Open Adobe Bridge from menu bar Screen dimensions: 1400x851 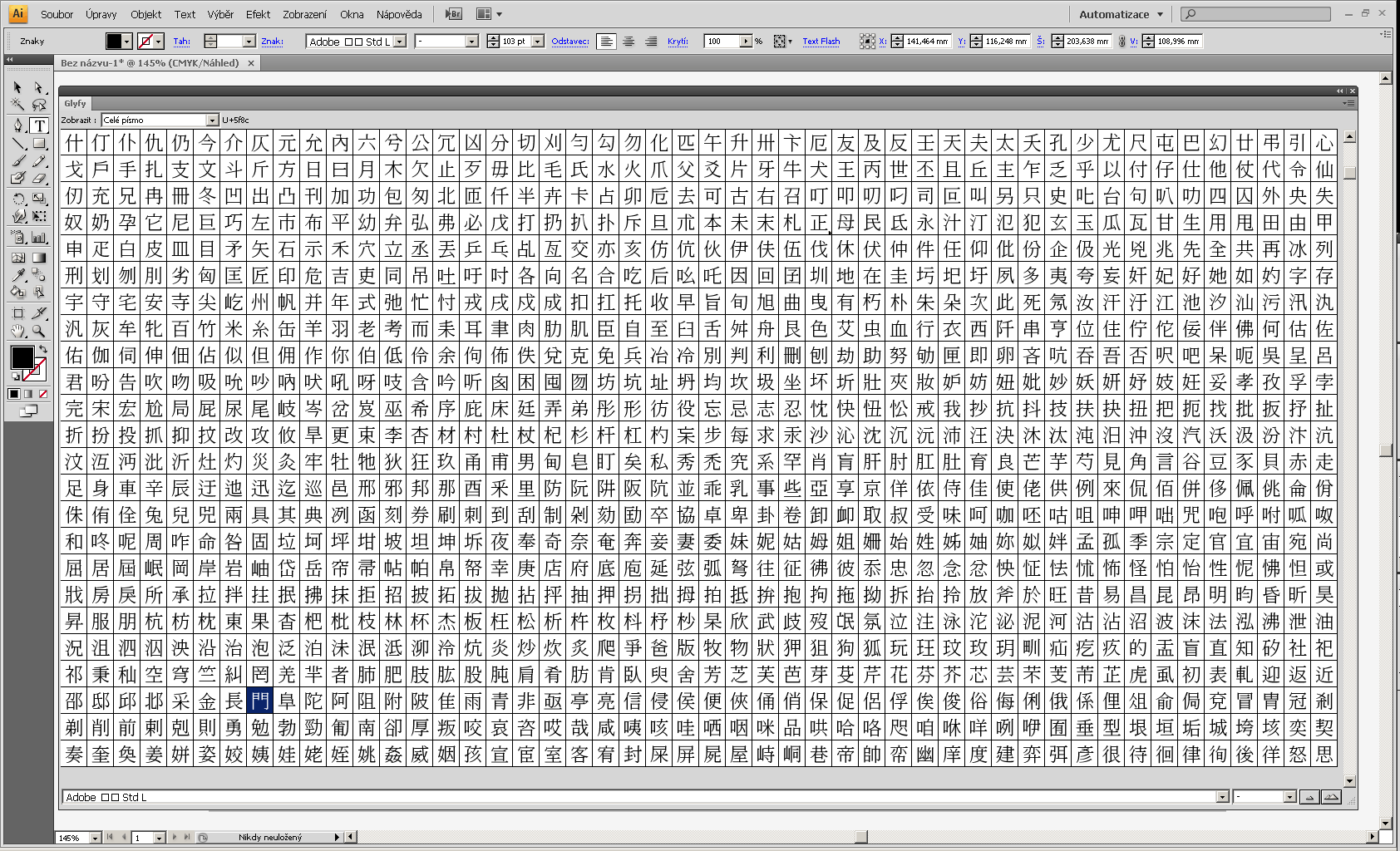(453, 14)
